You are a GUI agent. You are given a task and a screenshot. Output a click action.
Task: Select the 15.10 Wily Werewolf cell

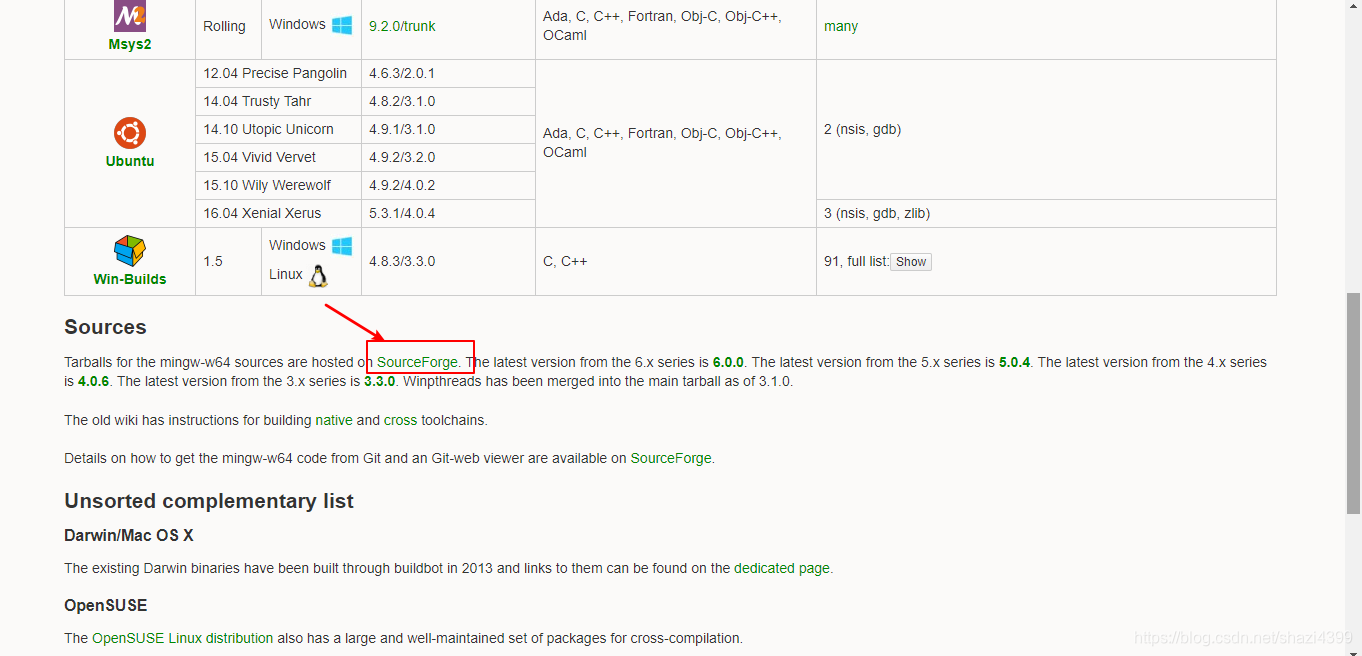point(278,185)
